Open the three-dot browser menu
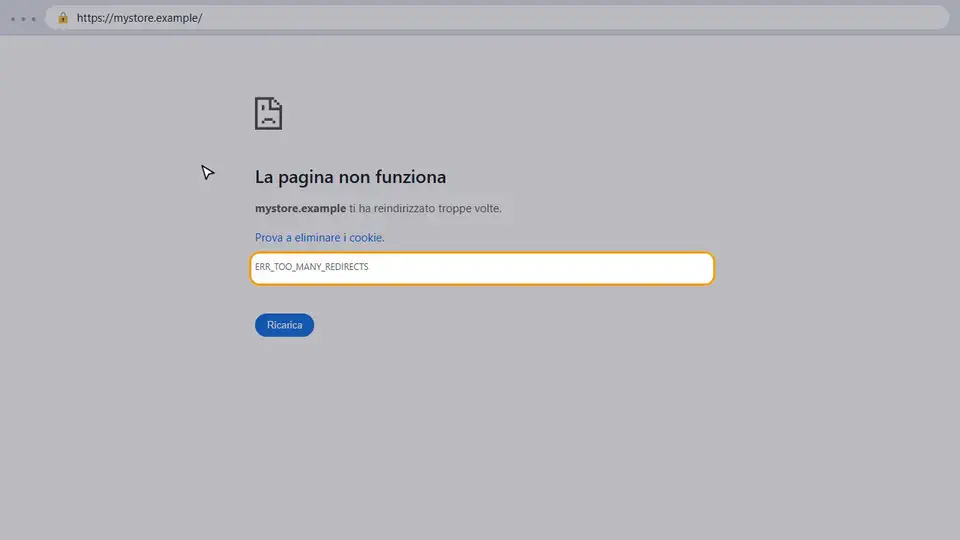 click(23, 19)
